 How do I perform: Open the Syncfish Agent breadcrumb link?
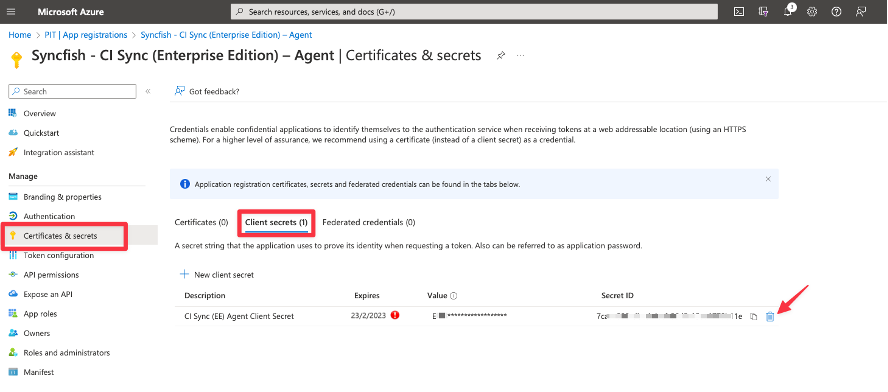[226, 35]
